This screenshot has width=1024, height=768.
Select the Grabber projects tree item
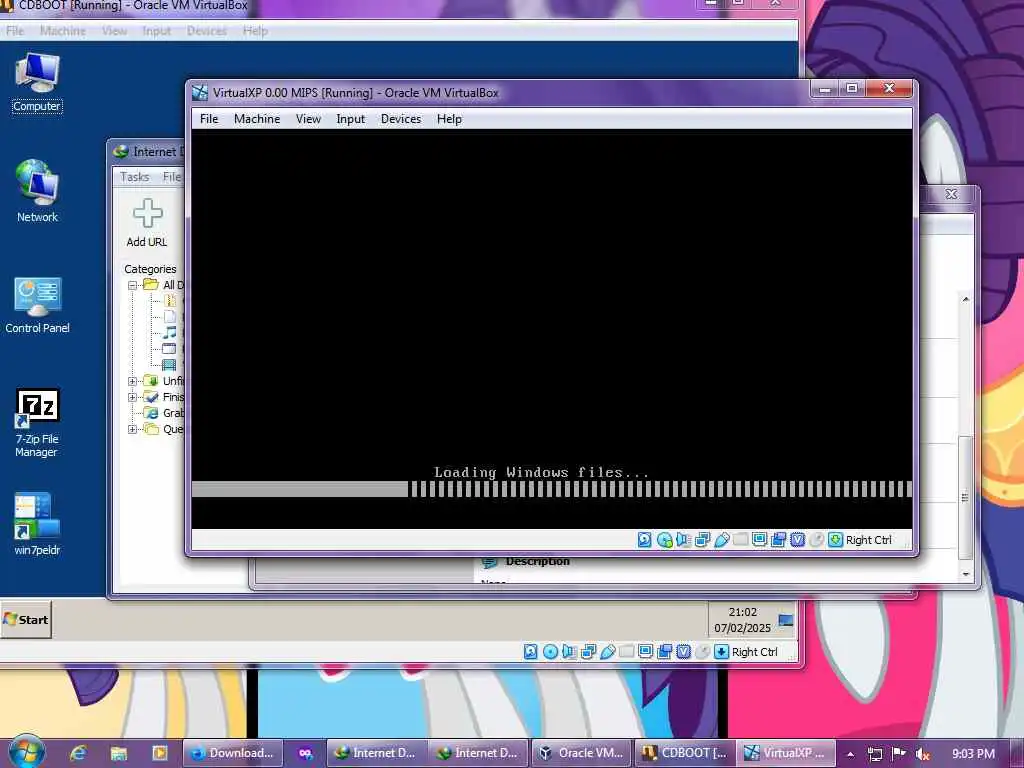point(165,413)
